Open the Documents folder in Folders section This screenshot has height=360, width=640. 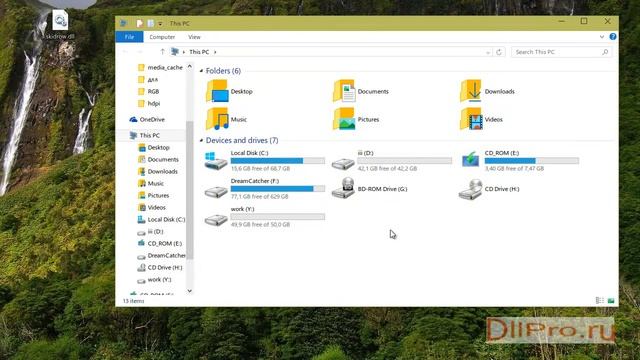pos(361,91)
